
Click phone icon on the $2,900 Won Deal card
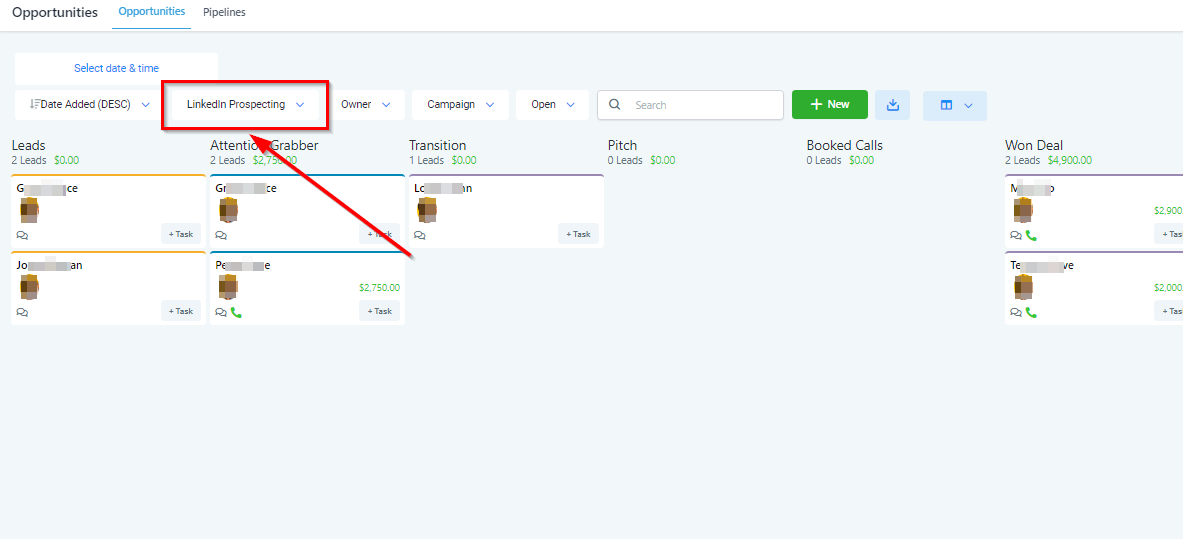(1031, 235)
